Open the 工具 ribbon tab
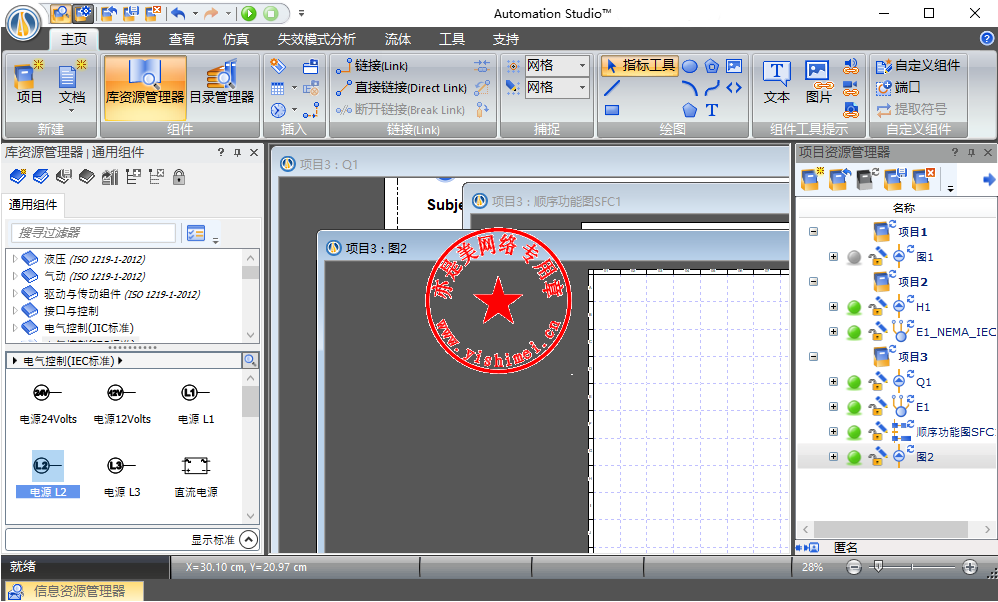The image size is (998, 602). pyautogui.click(x=452, y=39)
